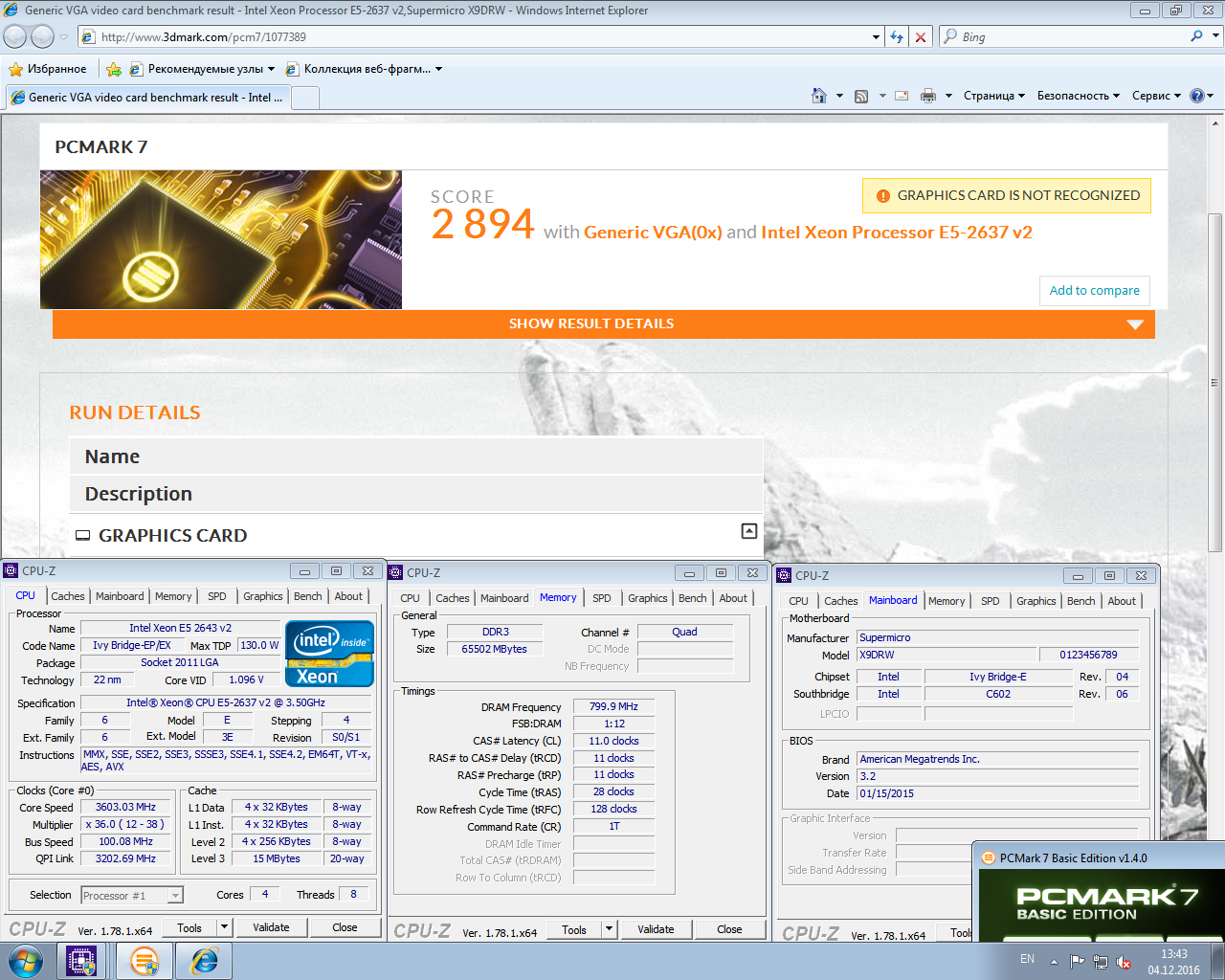Click the EN language indicator in tray
The width and height of the screenshot is (1225, 980).
click(x=1027, y=959)
